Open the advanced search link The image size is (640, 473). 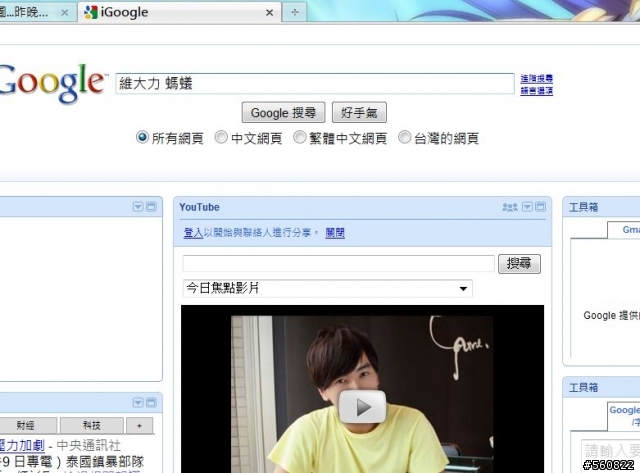click(536, 78)
